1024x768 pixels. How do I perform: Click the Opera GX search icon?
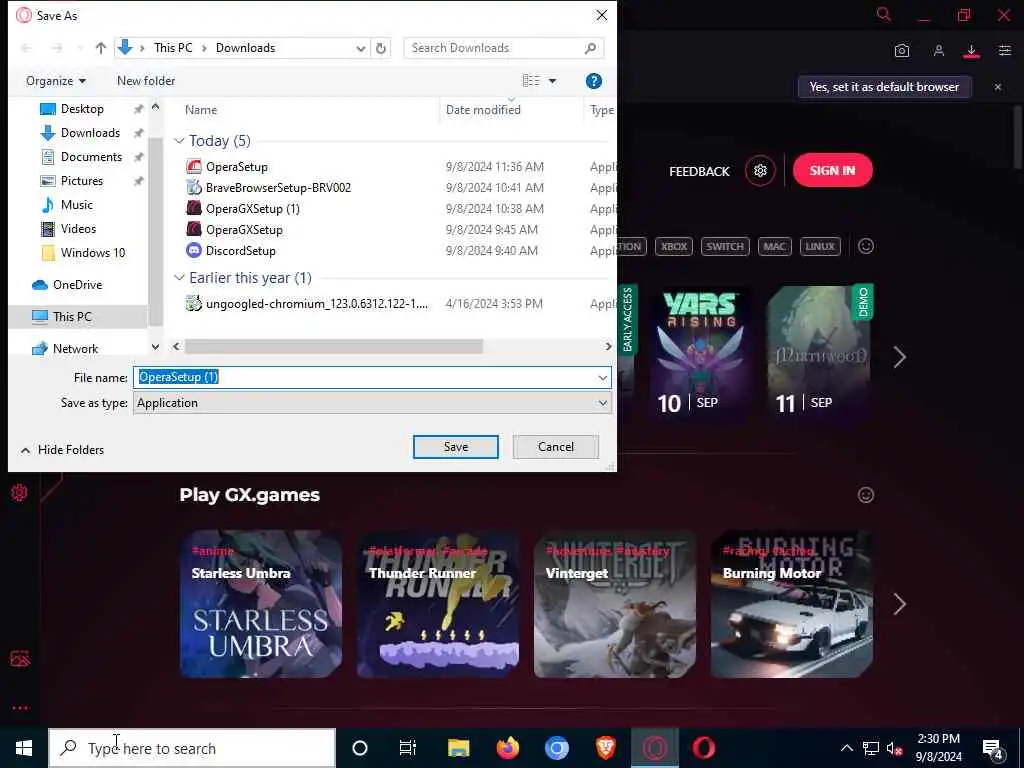884,14
